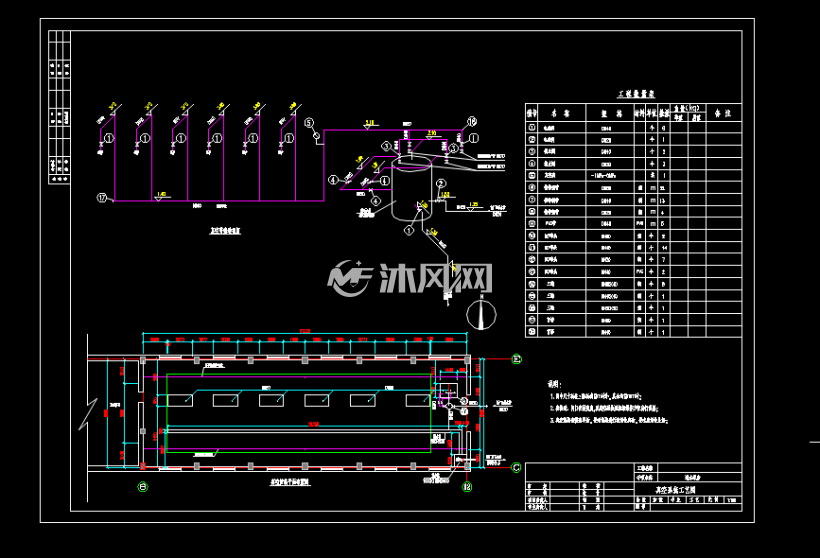820x558 pixels.
Task: Click the 重量(kg) column header
Action: click(688, 108)
